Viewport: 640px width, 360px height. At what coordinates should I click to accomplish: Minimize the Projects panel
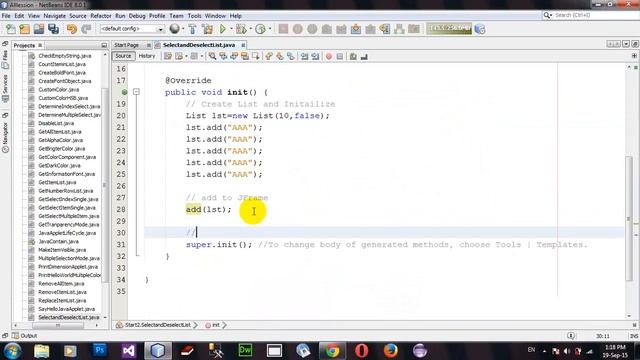[x=104, y=45]
